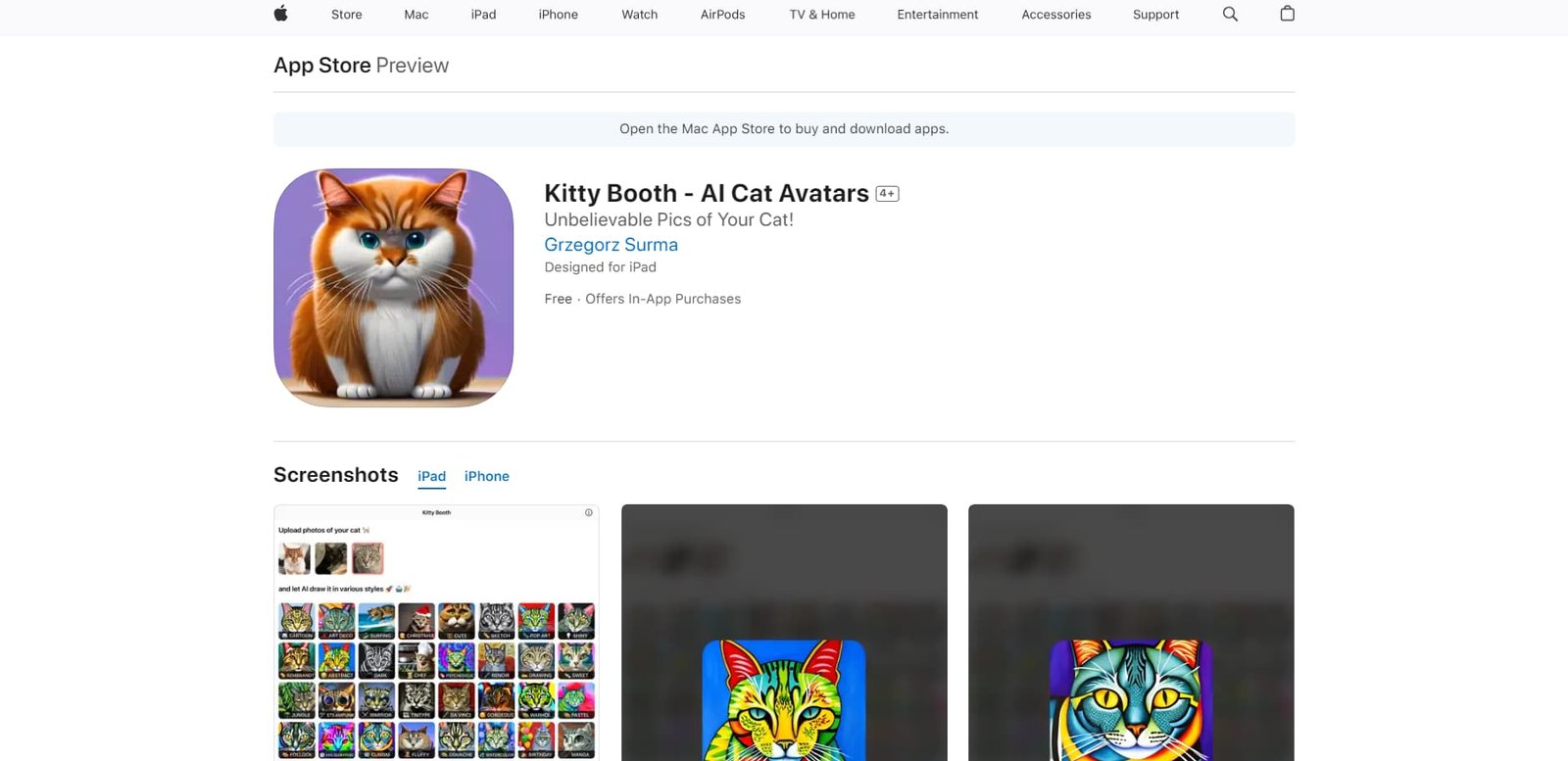Click the Apple logo icon
Screen dimensions: 1568x761
pos(280,14)
